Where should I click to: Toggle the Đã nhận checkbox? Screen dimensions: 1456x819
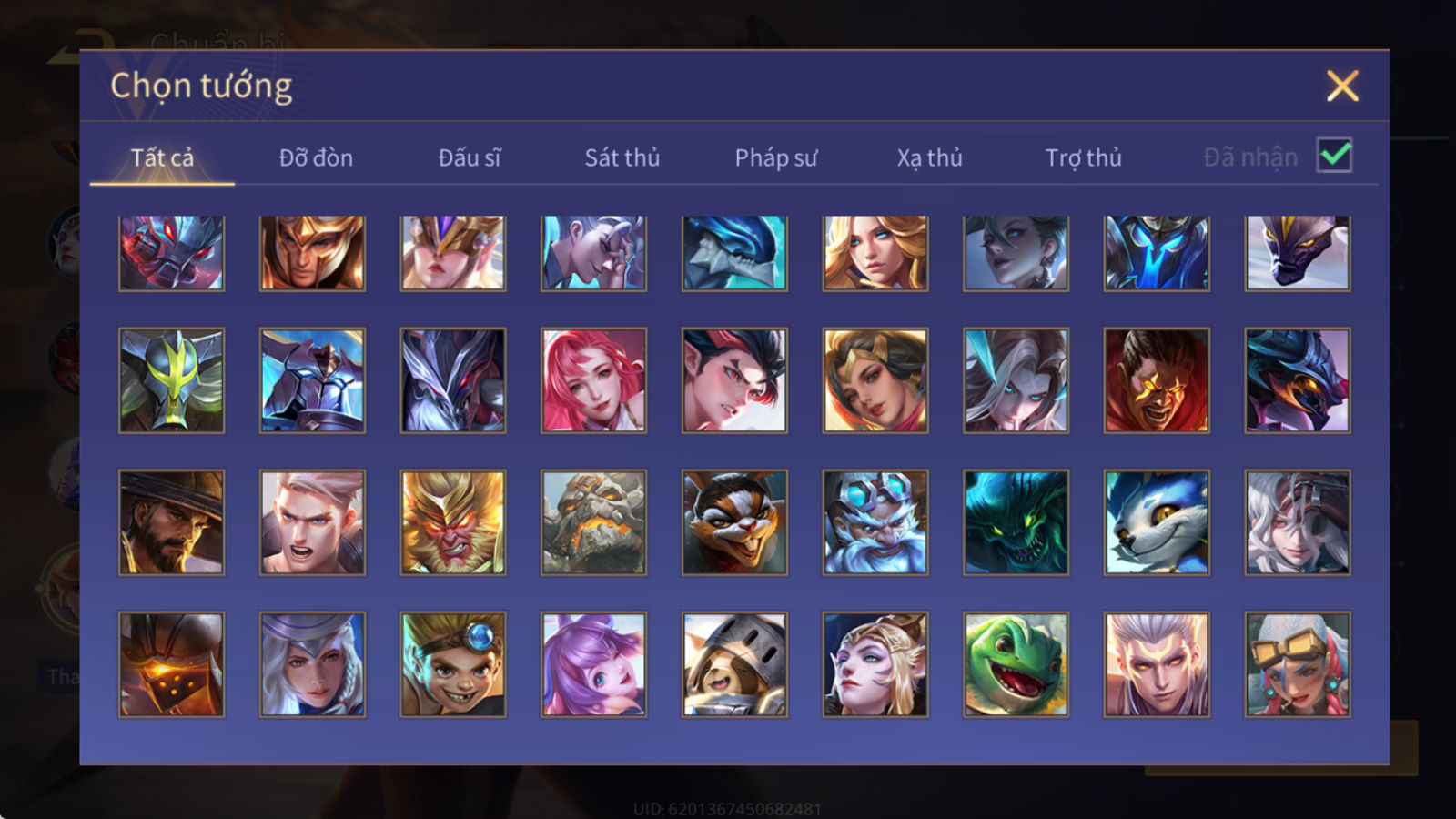[1334, 156]
